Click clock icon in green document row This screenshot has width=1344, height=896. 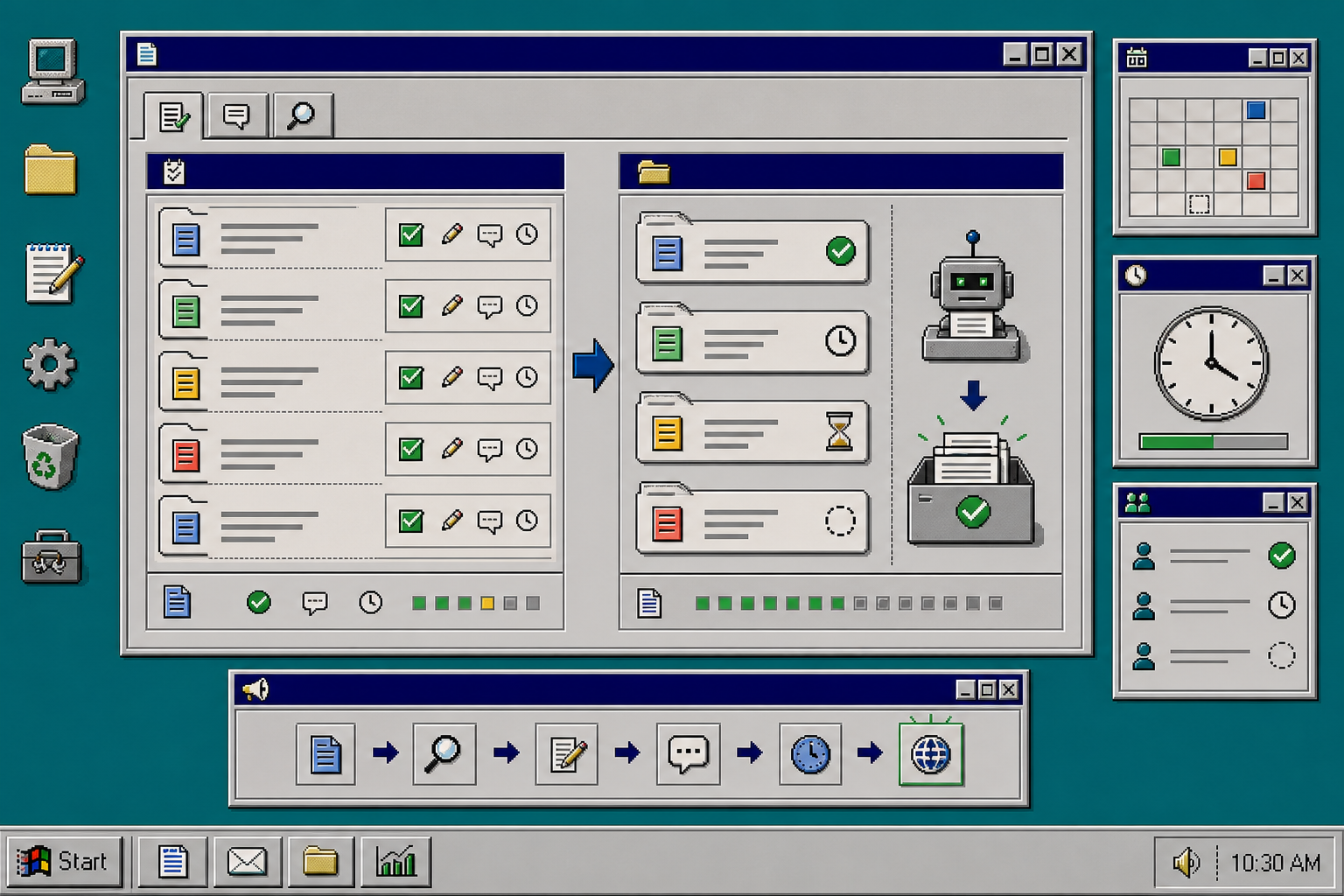click(527, 305)
